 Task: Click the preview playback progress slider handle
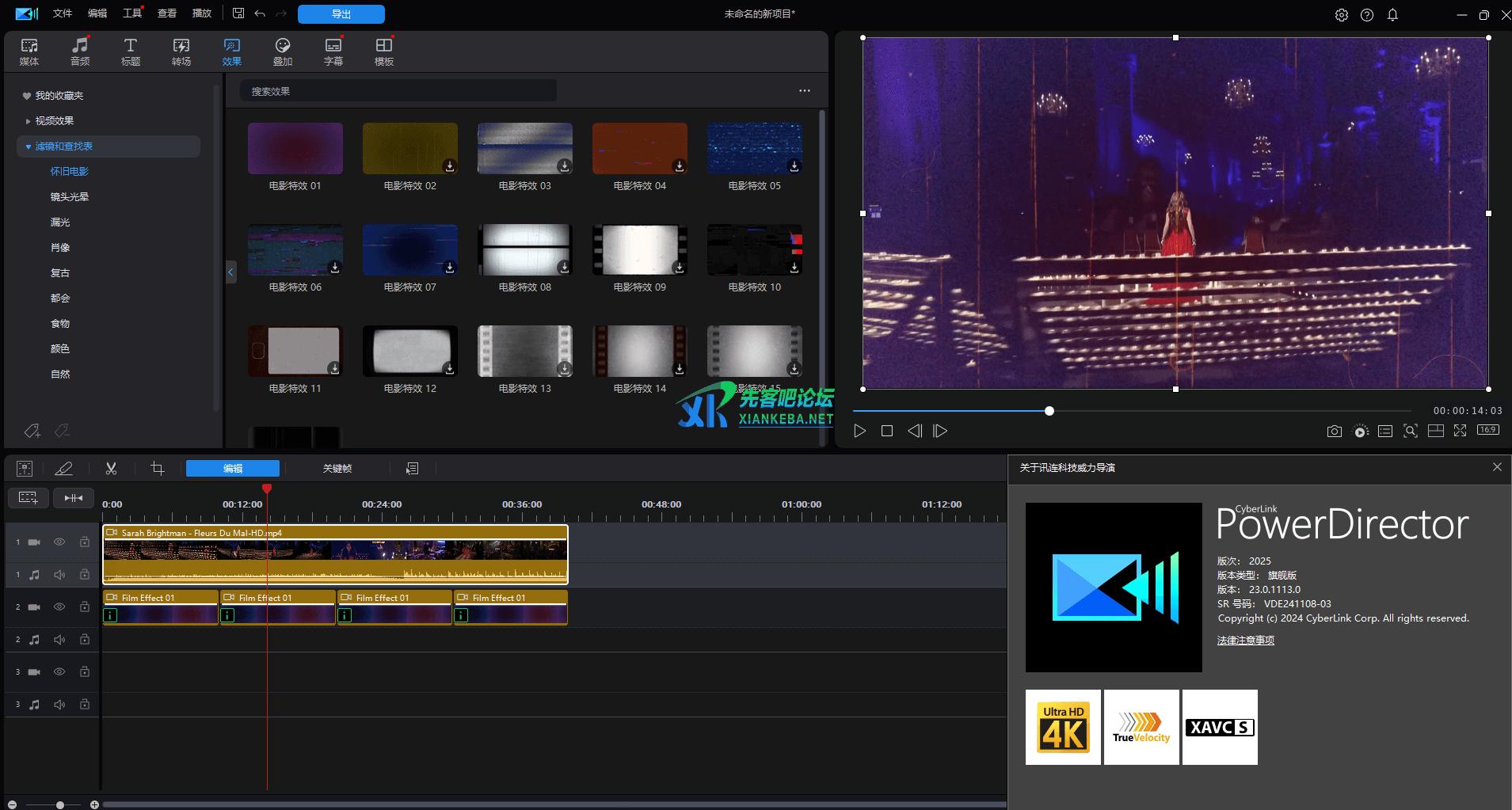(x=1049, y=411)
